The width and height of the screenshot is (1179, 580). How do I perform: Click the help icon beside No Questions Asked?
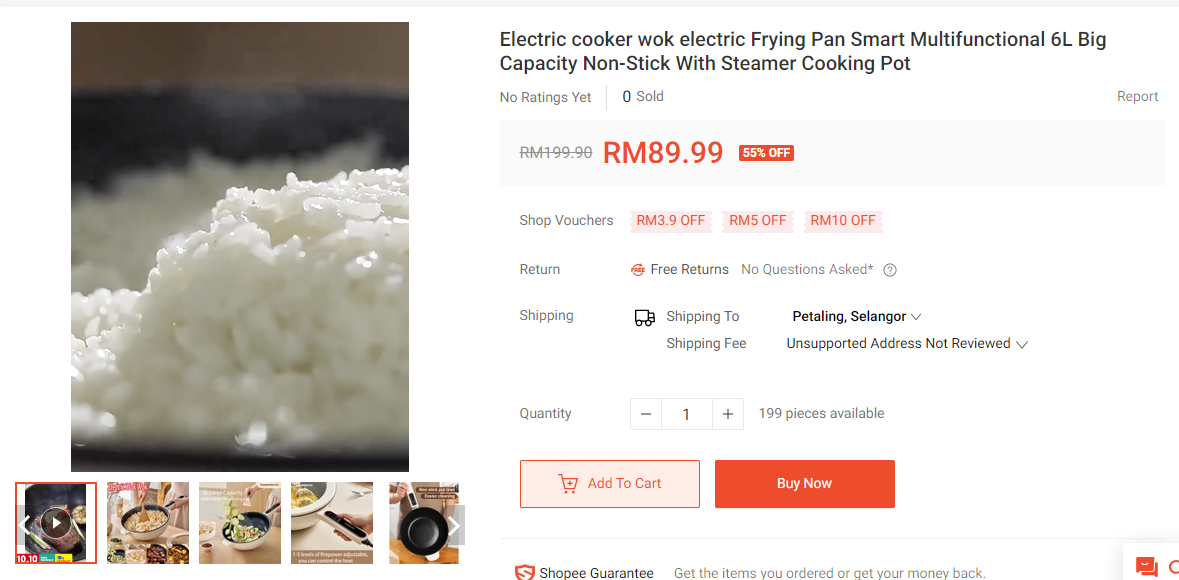pos(890,270)
